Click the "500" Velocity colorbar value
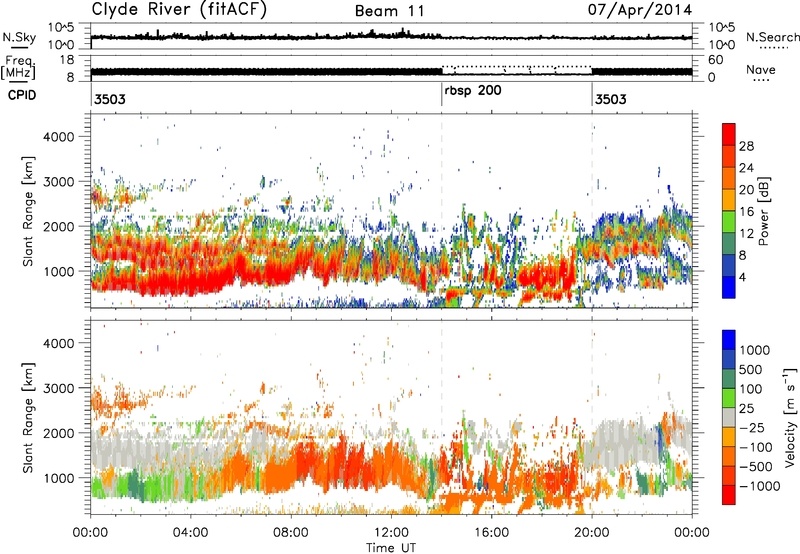Image resolution: width=800 pixels, height=554 pixels. 753,369
